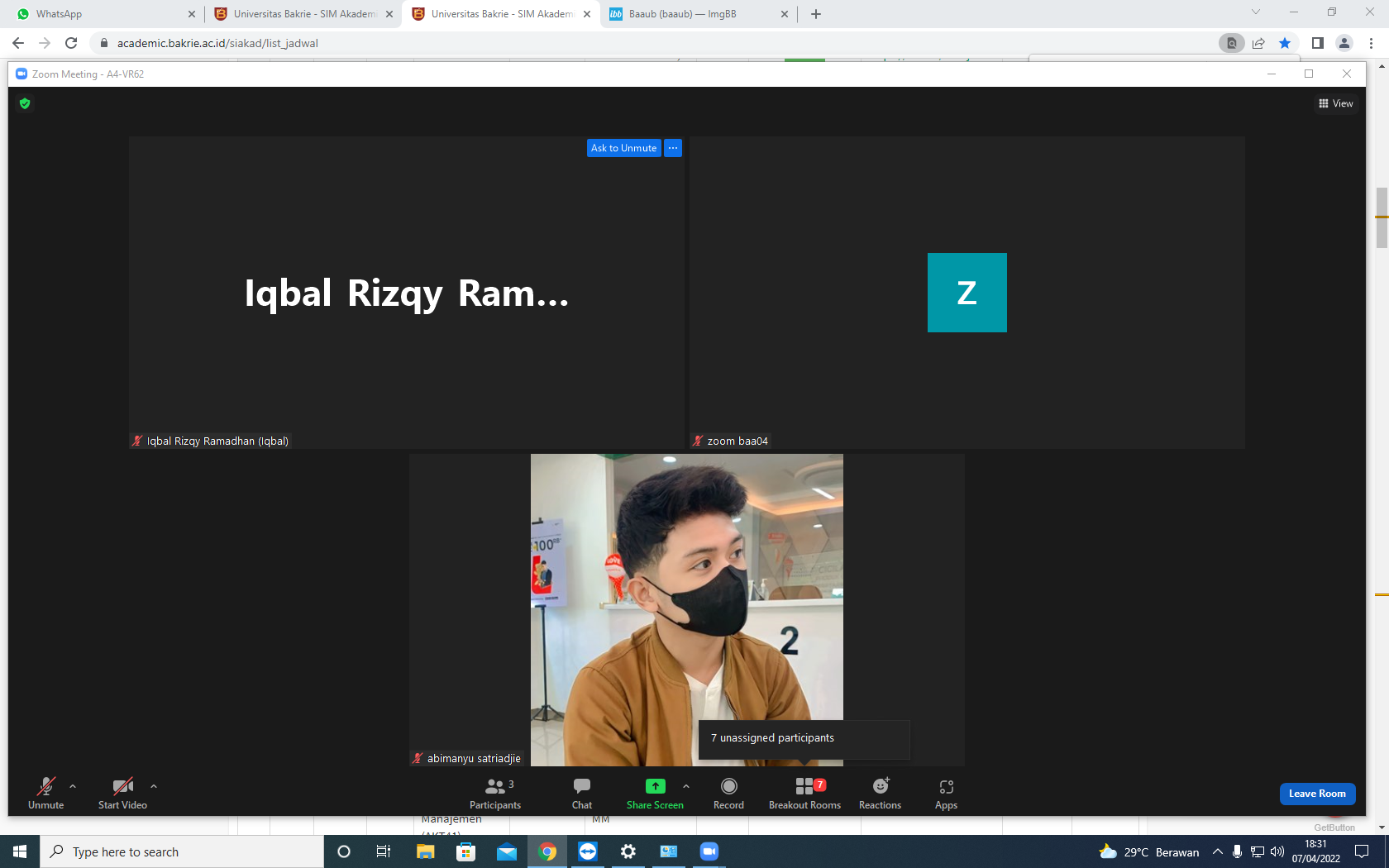This screenshot has width=1389, height=868.
Task: Click the Leave Room button
Action: tap(1317, 794)
